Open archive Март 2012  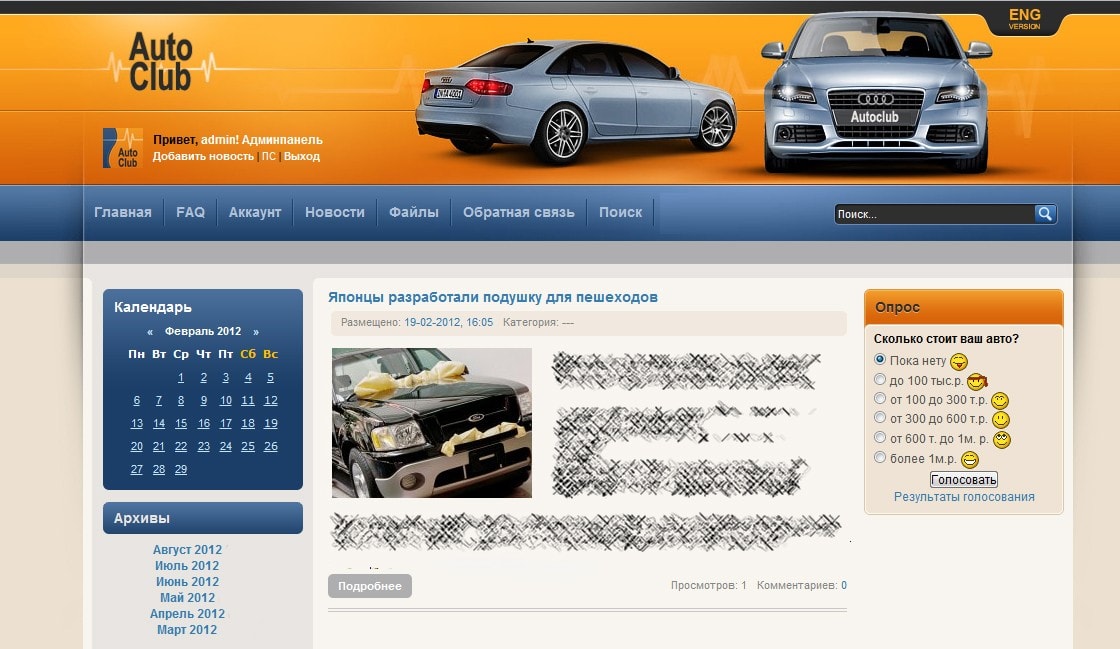coord(187,630)
